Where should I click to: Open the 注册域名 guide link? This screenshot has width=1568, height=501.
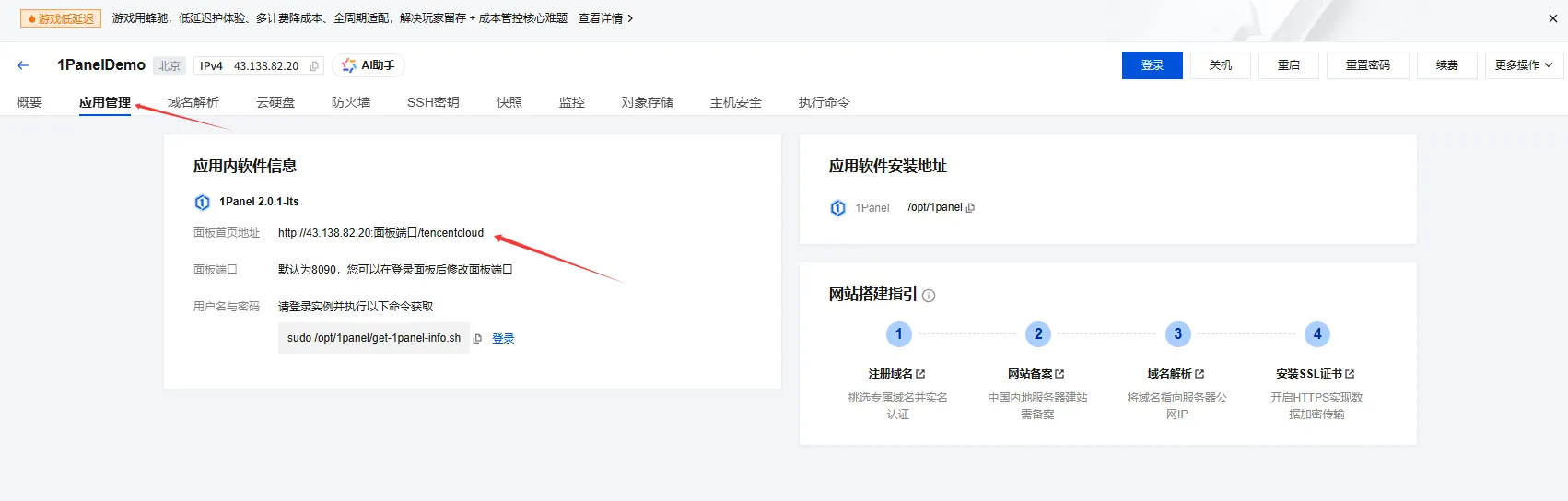896,374
